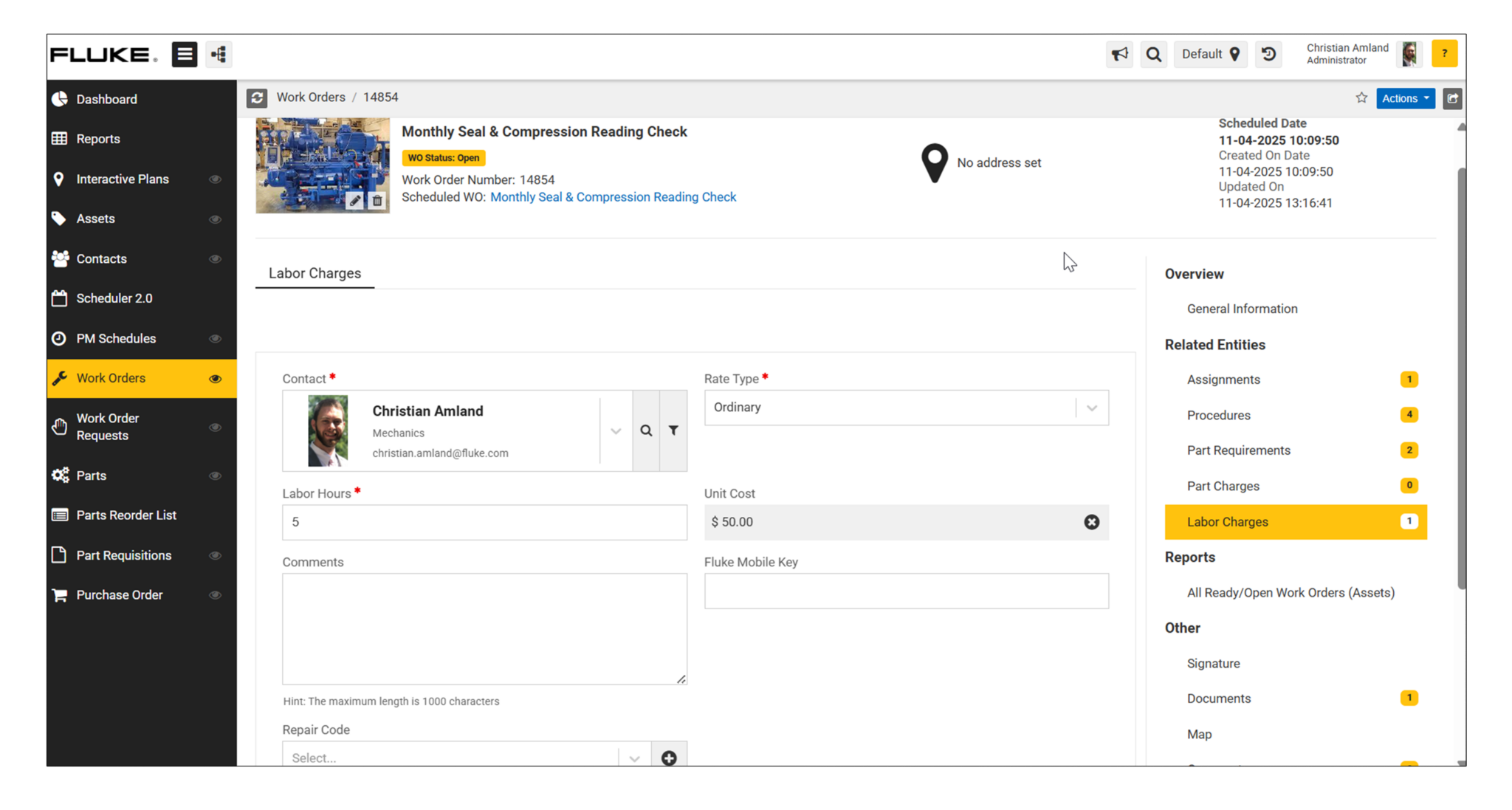1512x810 pixels.
Task: Click the refresh icon beside Work Orders breadcrumb
Action: pos(257,97)
